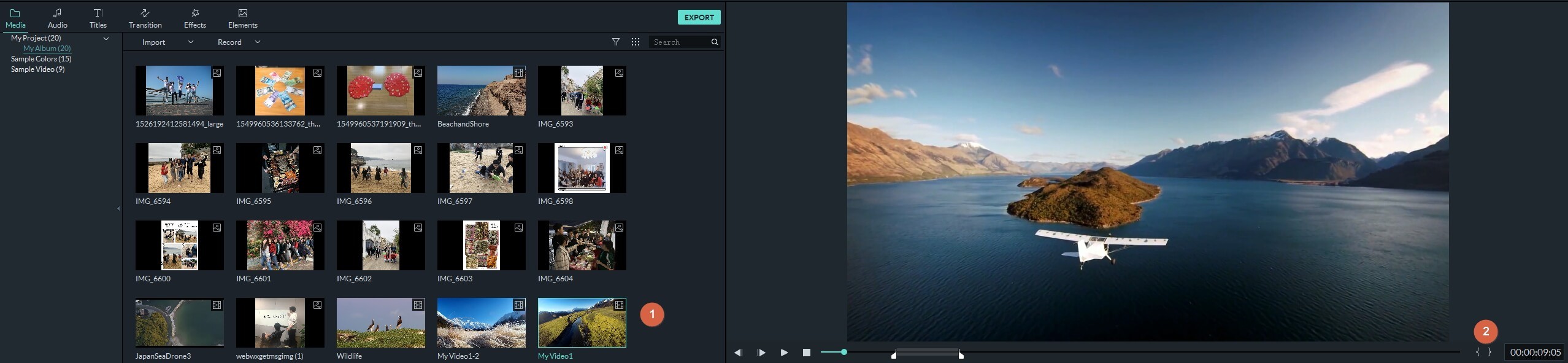The image size is (1568, 363).
Task: Click the search magnifier icon
Action: 715,42
